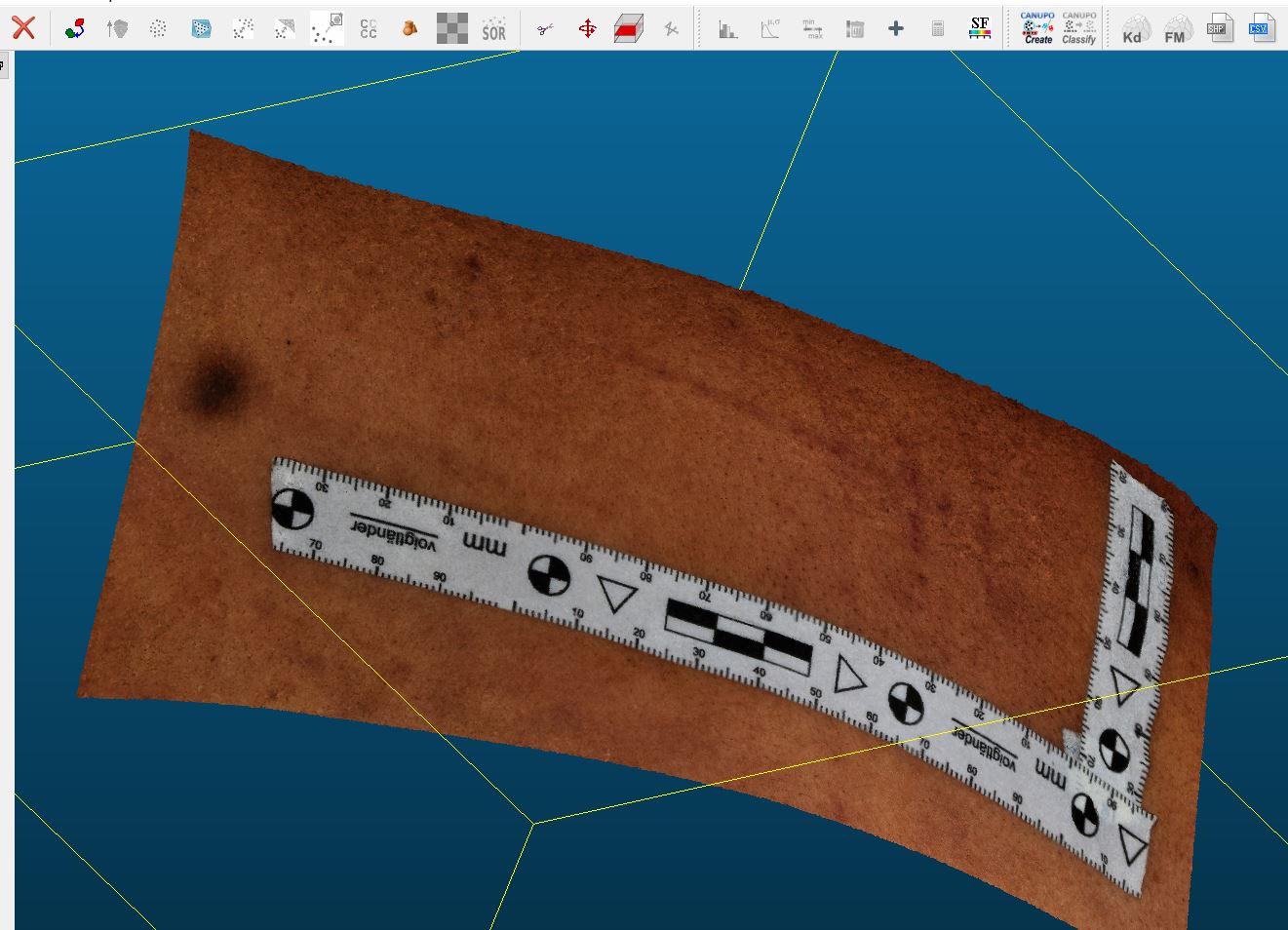Screen dimensions: 1288x930
Task: Show the histogram tool
Action: 727,29
